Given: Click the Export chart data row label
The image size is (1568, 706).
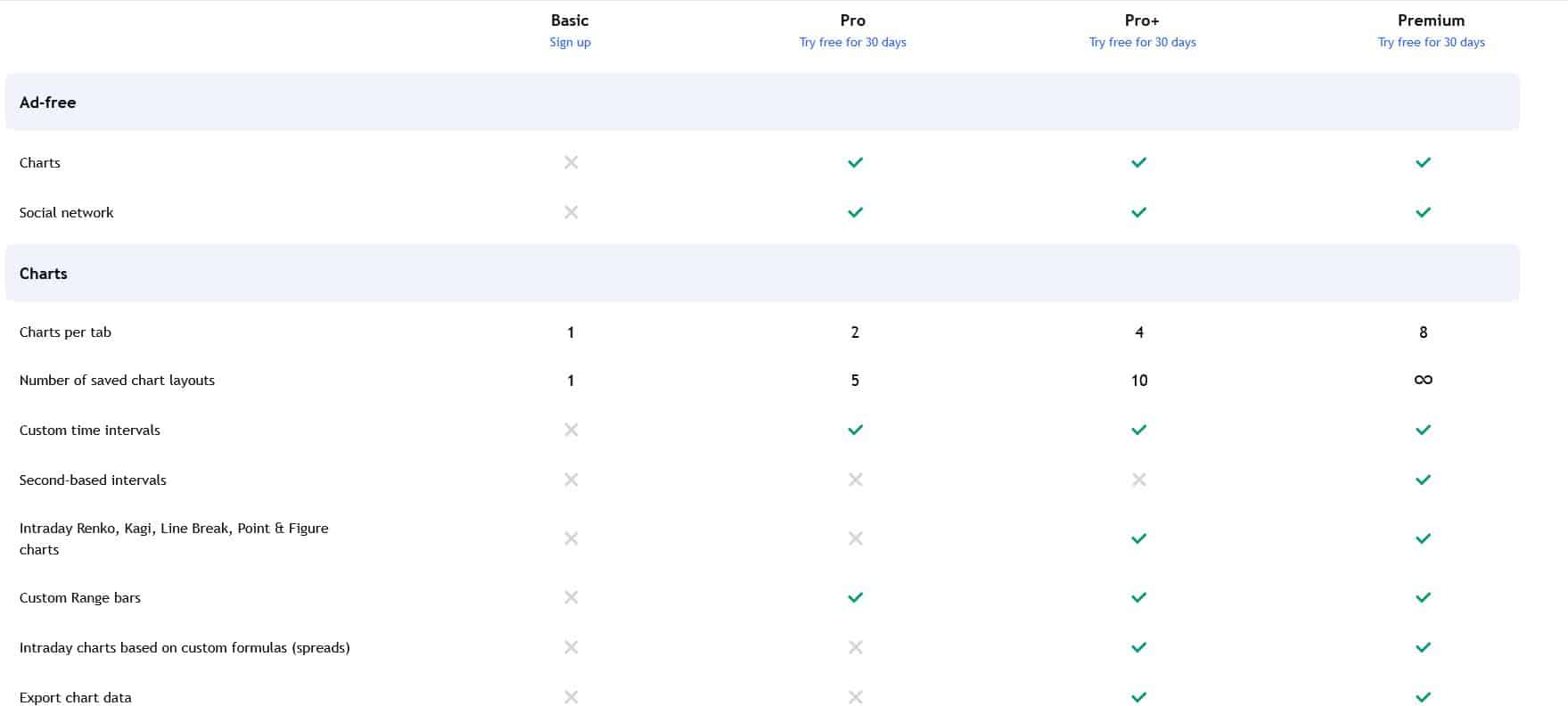Looking at the screenshot, I should (x=75, y=697).
